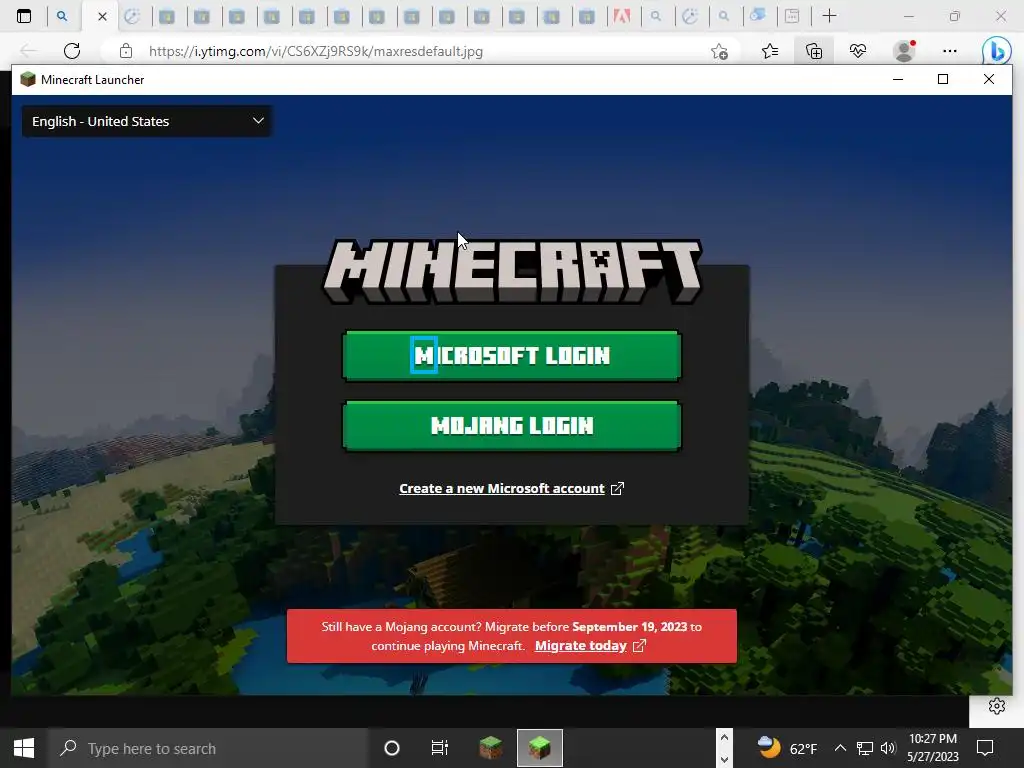Open the browser Collections icon

pyautogui.click(x=814, y=51)
